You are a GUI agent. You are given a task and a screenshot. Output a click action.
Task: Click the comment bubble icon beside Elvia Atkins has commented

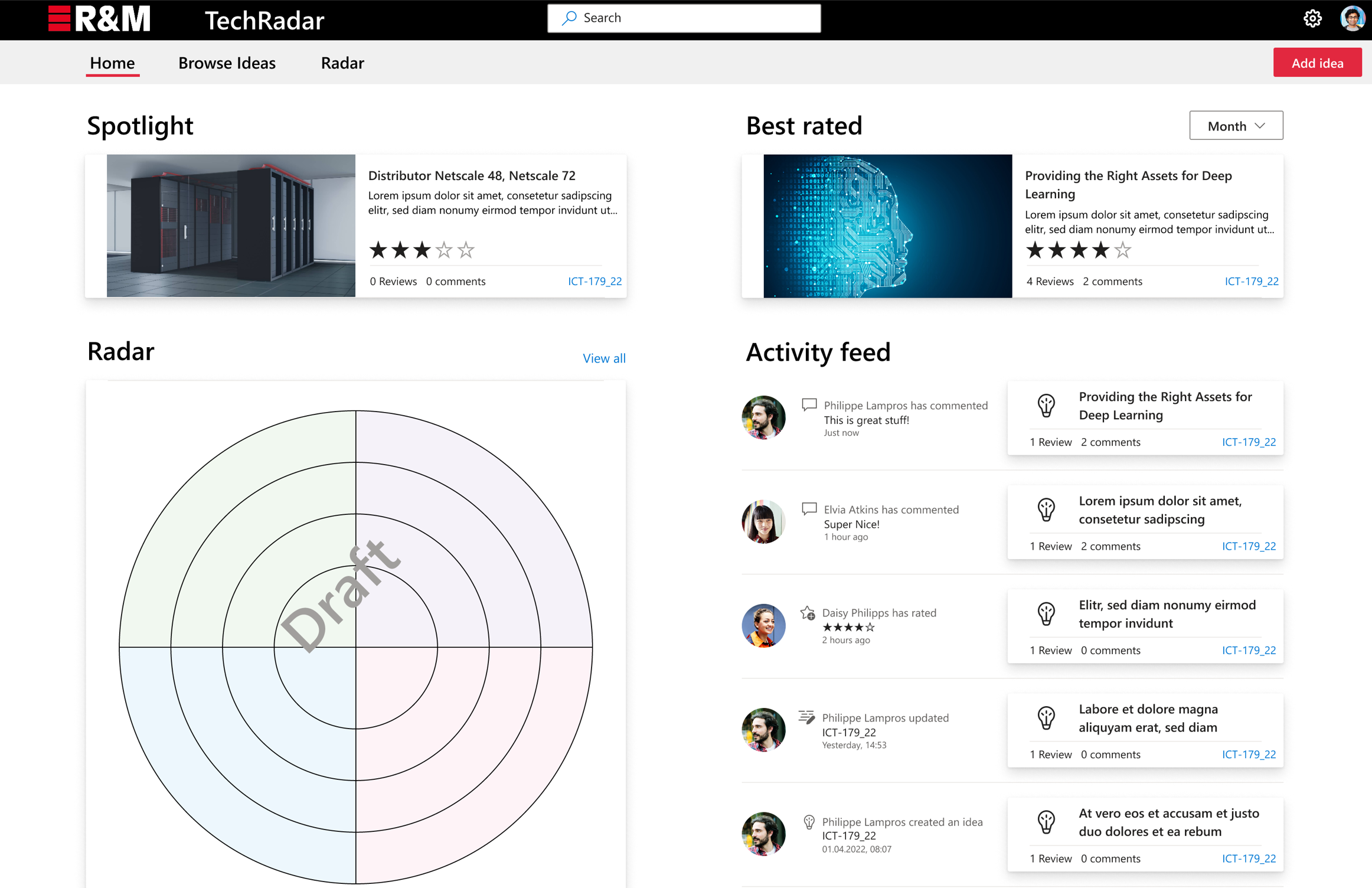coord(809,508)
